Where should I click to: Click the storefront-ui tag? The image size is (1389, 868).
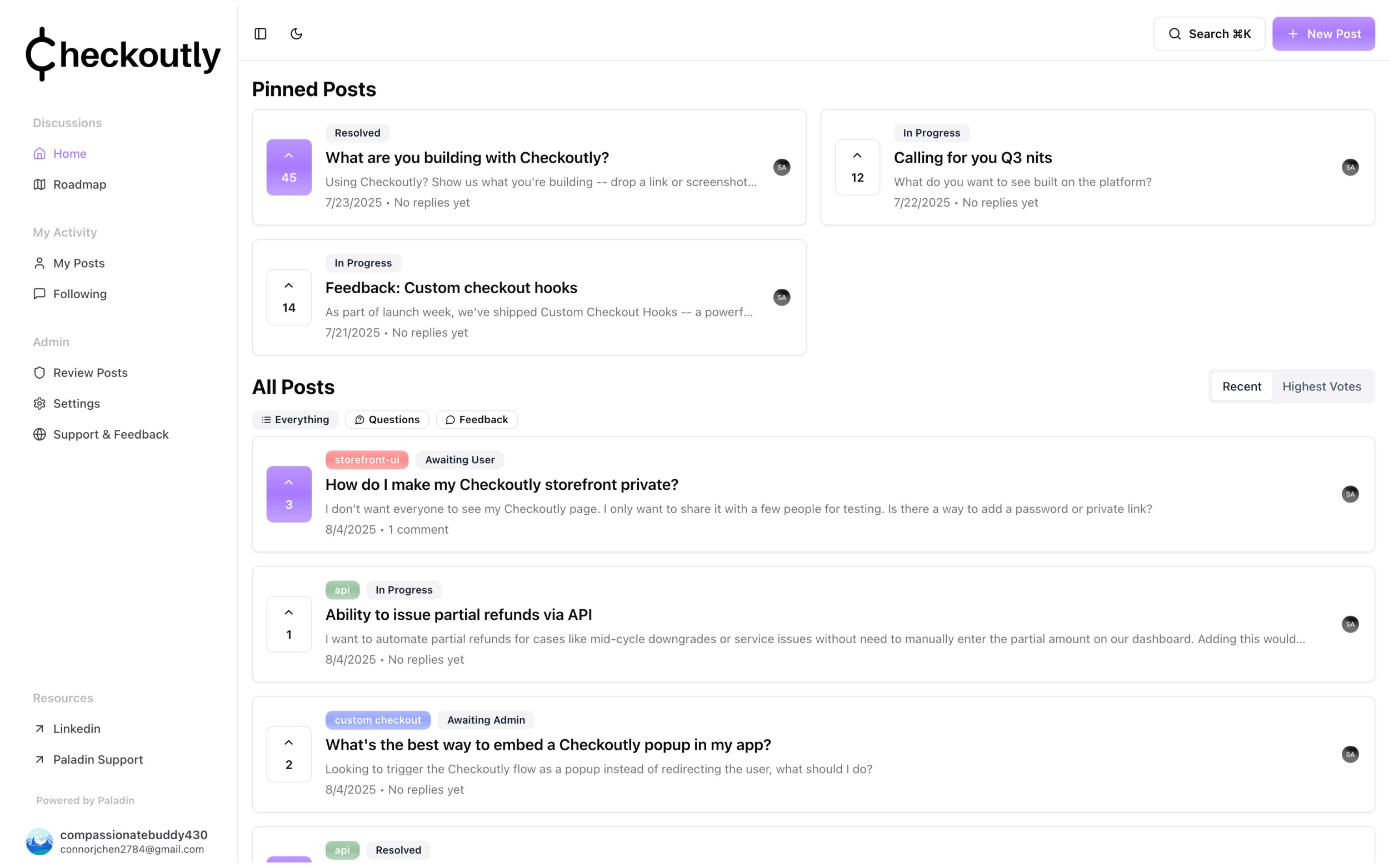366,460
